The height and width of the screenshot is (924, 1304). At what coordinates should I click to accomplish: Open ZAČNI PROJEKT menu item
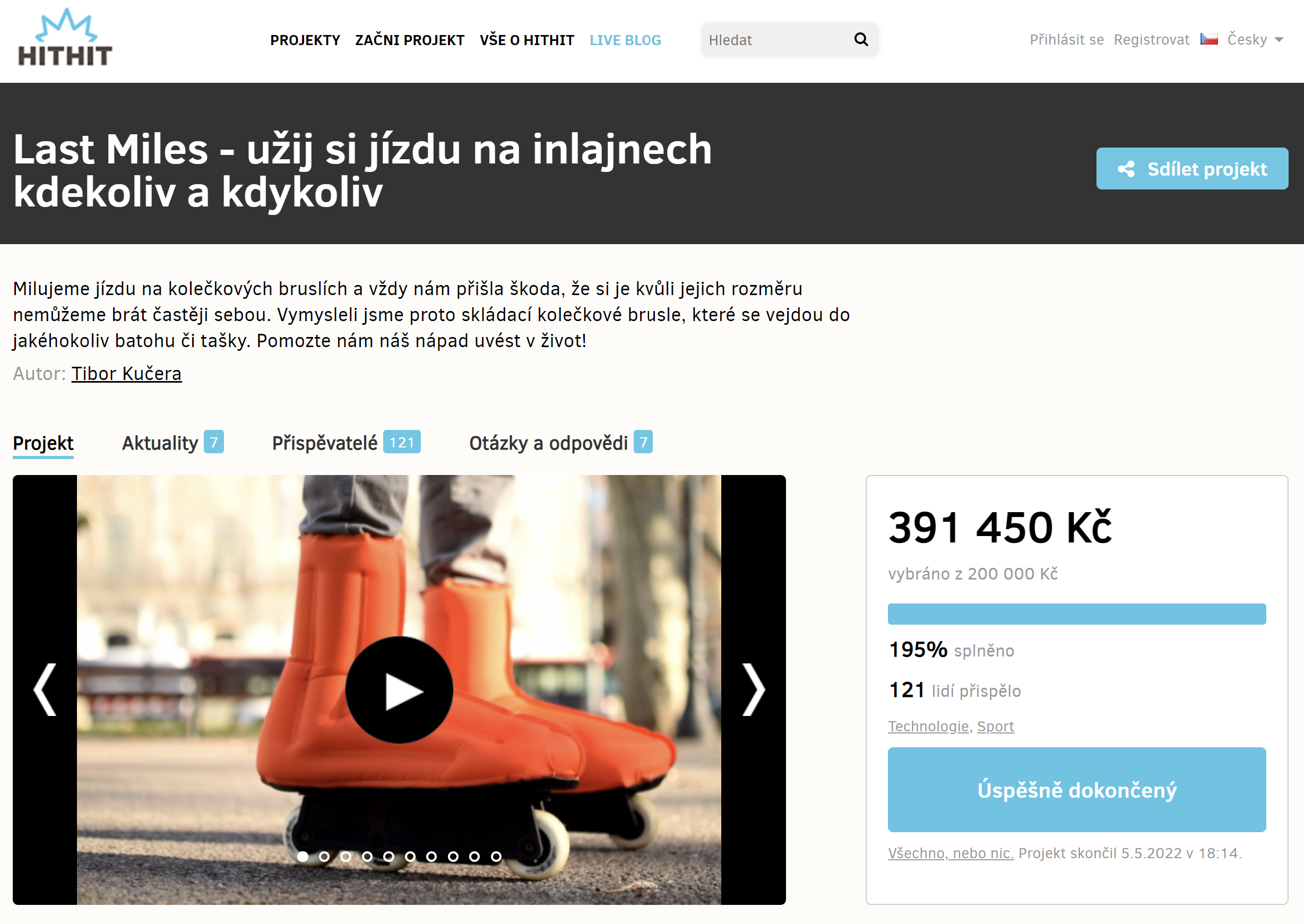pyautogui.click(x=410, y=40)
